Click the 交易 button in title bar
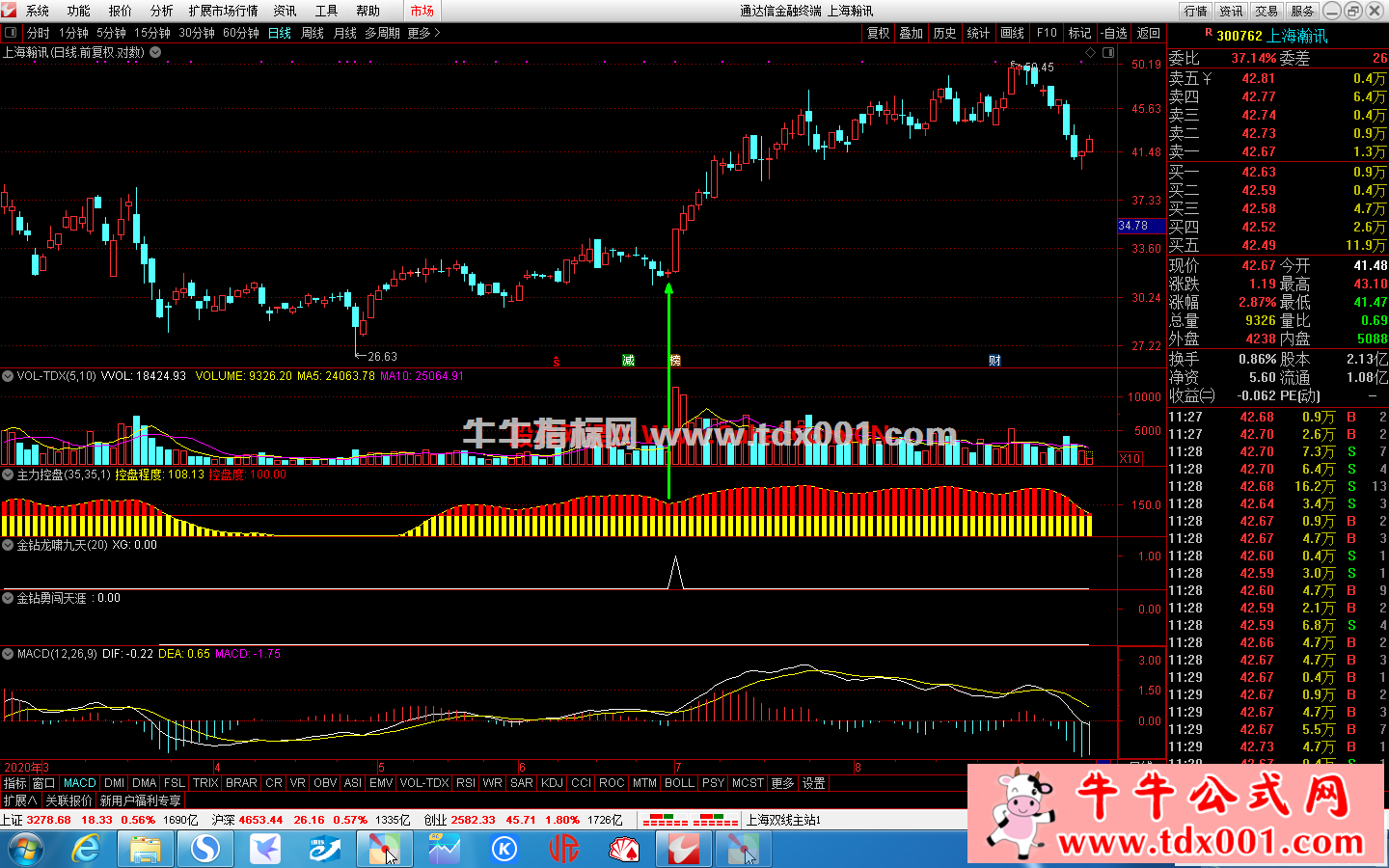 click(x=1266, y=11)
